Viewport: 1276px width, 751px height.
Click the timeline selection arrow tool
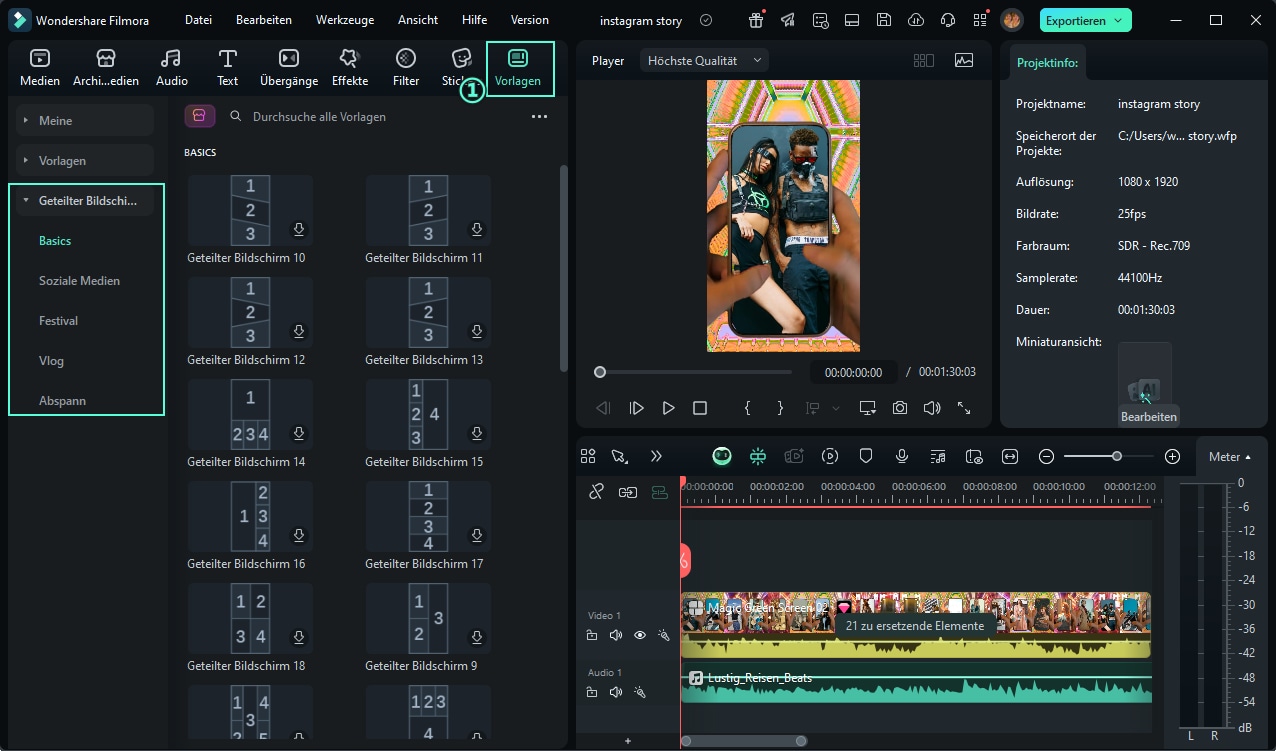click(x=620, y=456)
